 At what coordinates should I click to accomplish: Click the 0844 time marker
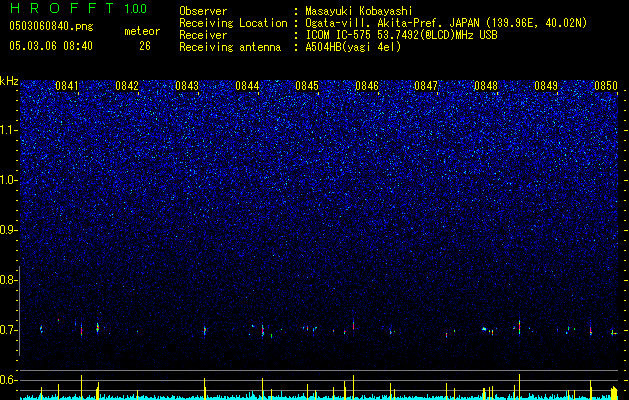(x=247, y=86)
